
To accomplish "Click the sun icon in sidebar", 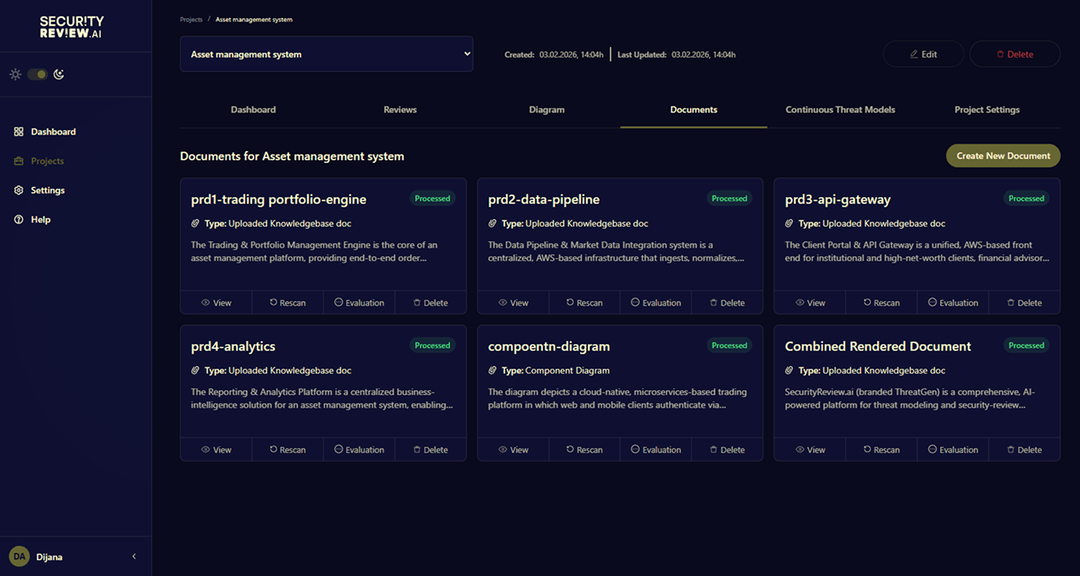I will [15, 74].
